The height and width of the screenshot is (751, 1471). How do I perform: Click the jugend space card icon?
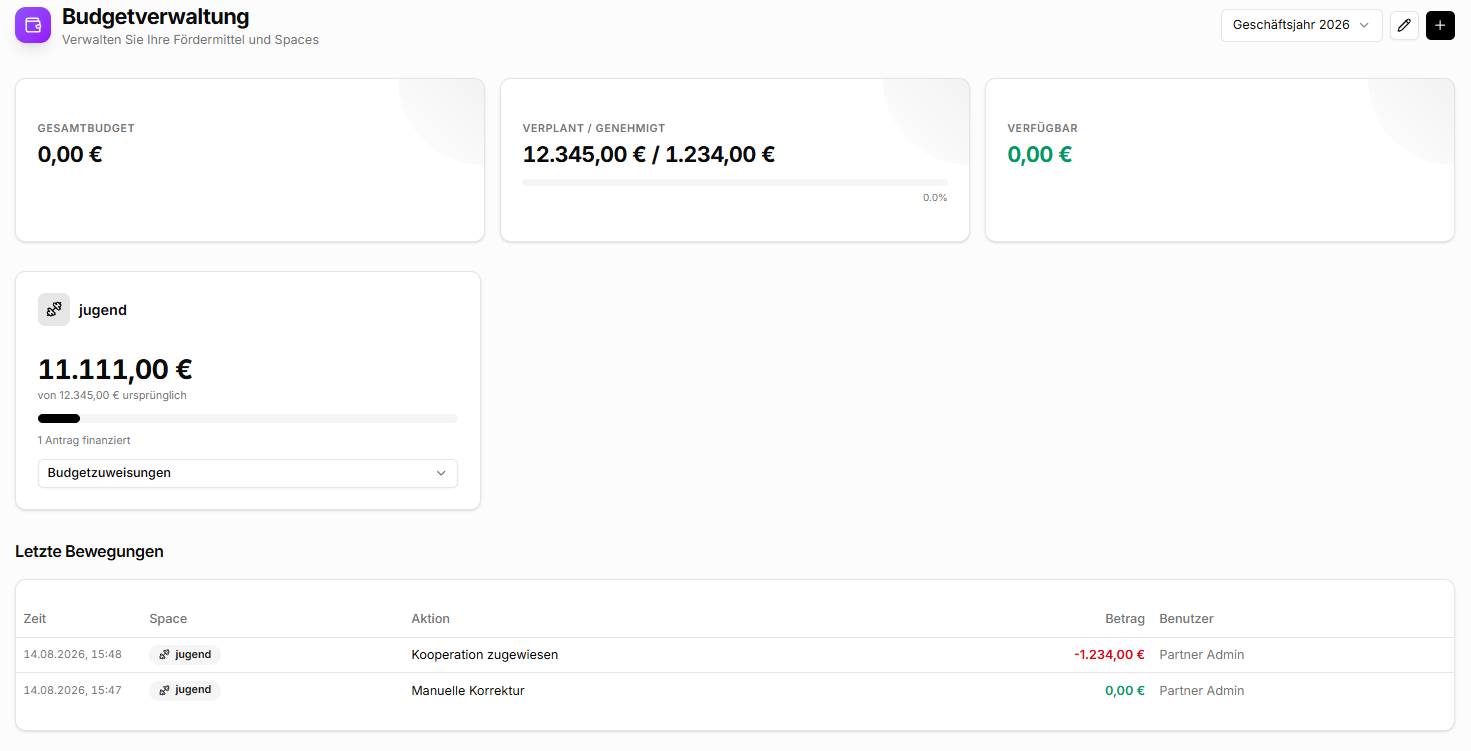[x=54, y=310]
